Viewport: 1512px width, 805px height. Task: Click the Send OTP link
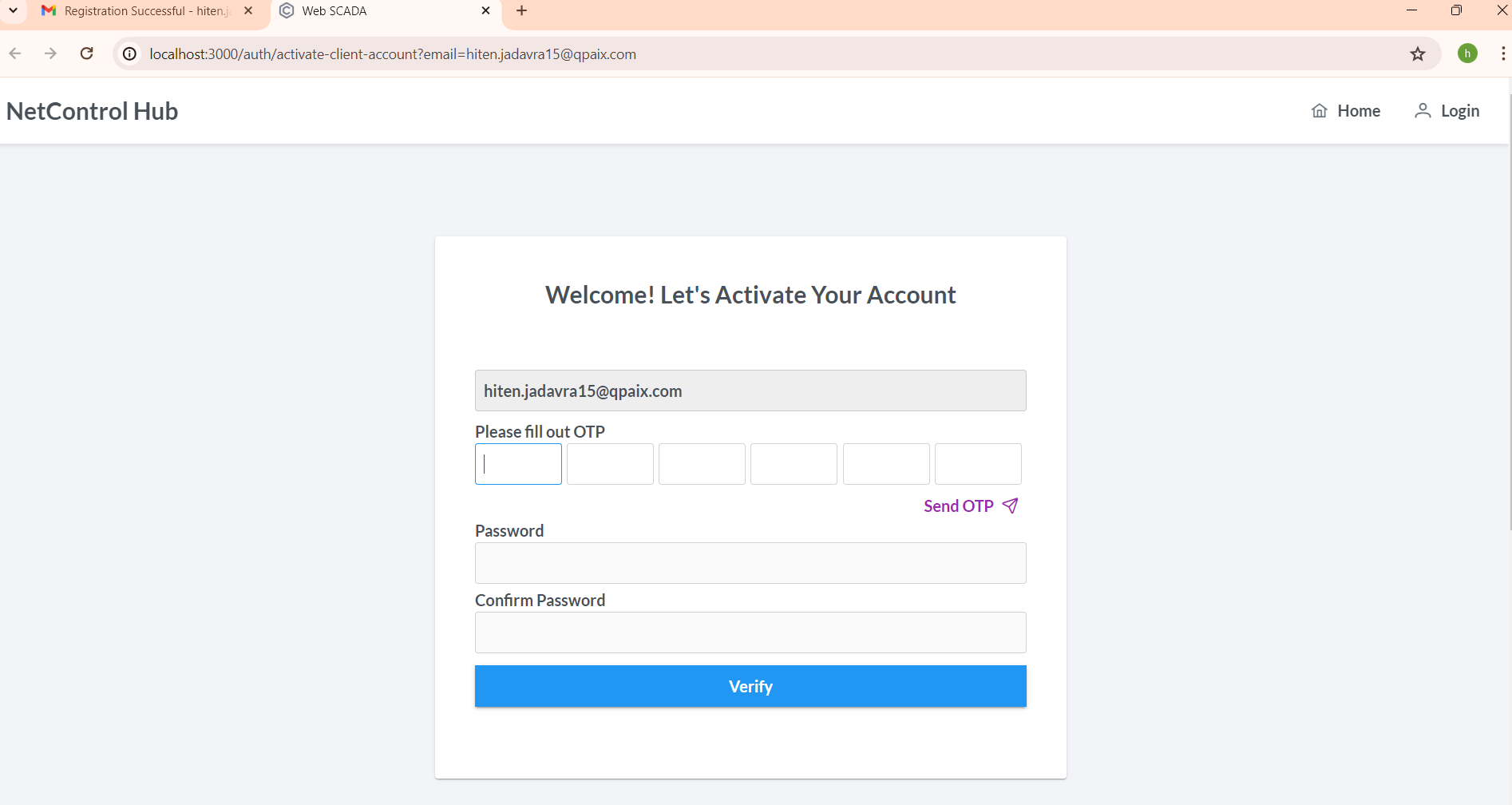[958, 506]
